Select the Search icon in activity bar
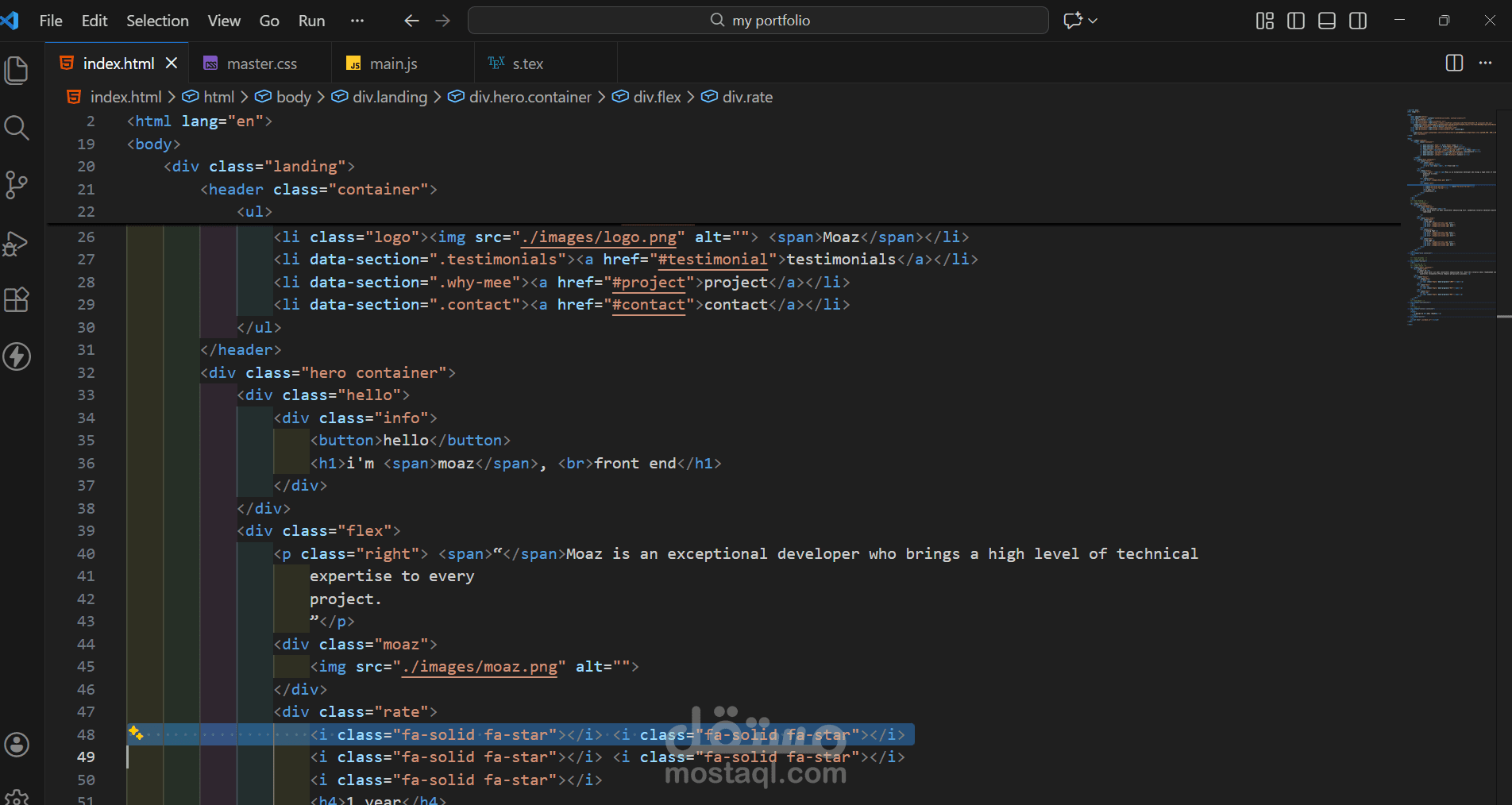1512x805 pixels. click(17, 127)
